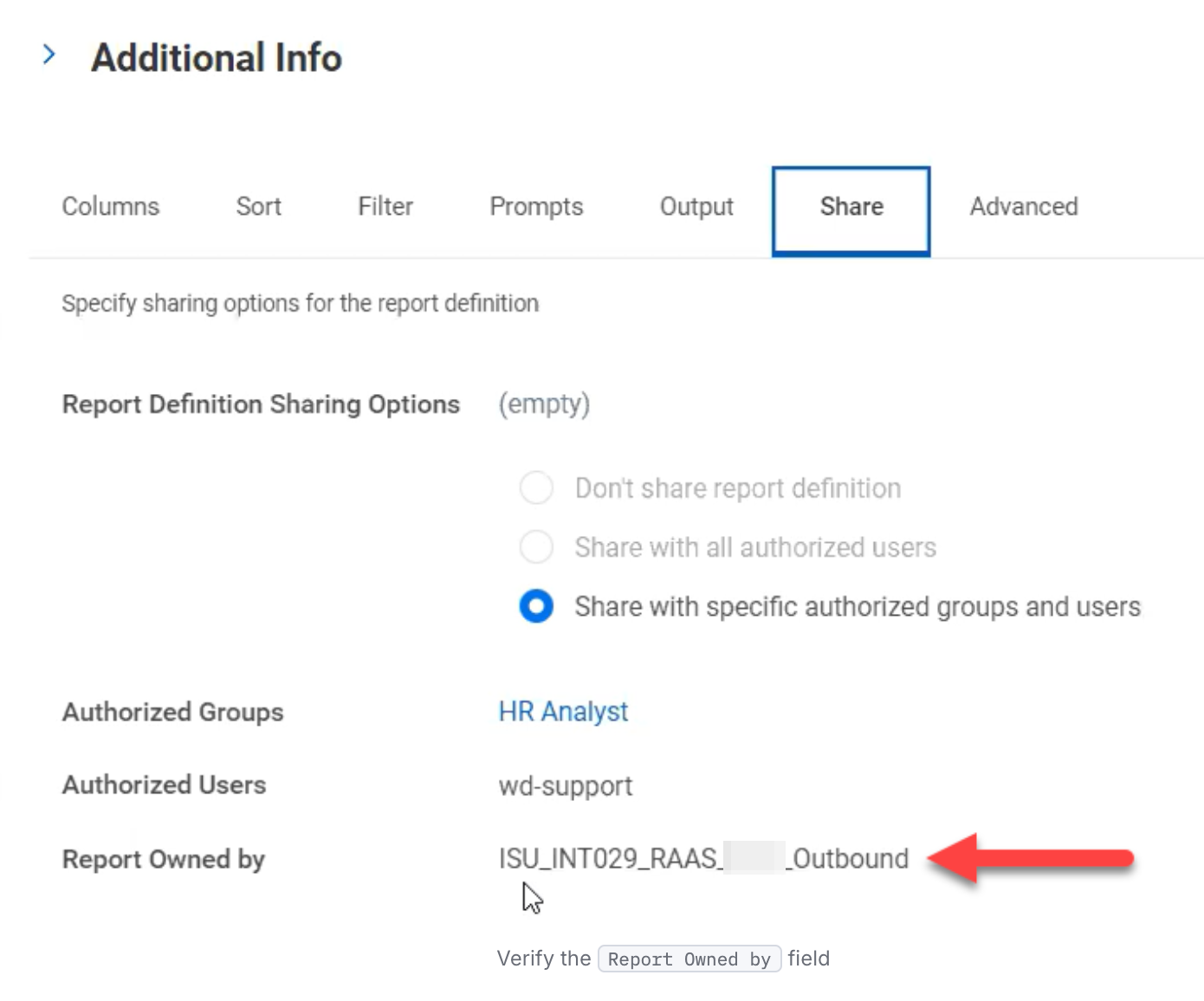This screenshot has width=1204, height=1001.
Task: Switch to the Columns tab
Action: click(111, 207)
